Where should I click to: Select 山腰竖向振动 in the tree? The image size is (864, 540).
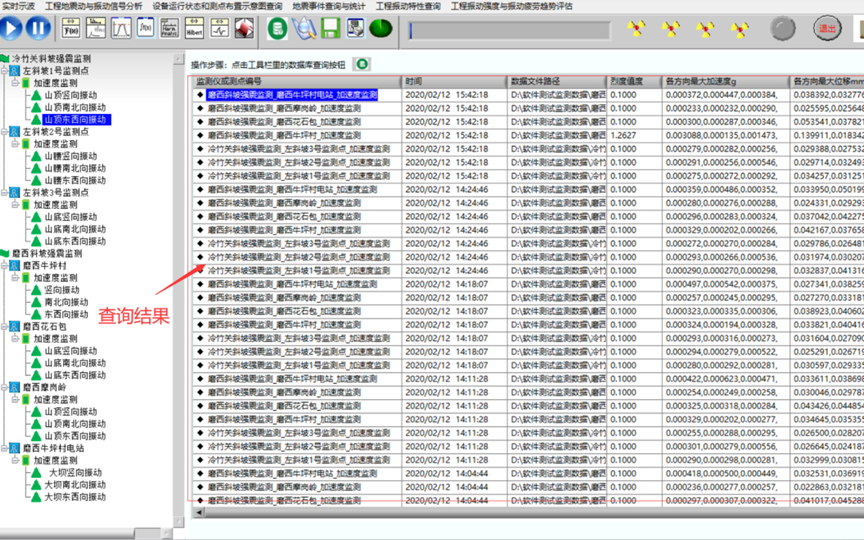pos(71,156)
